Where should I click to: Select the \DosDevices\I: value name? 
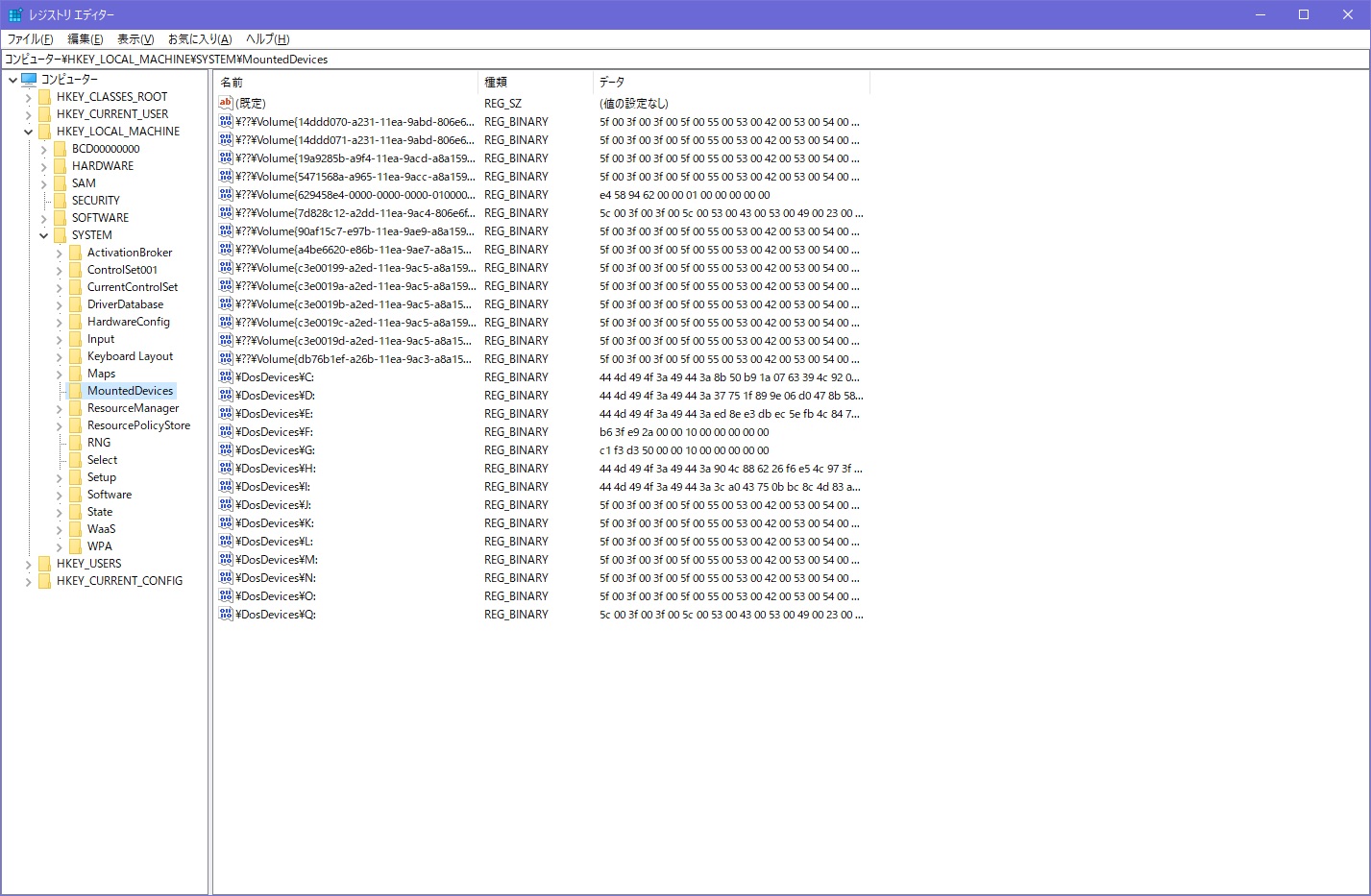[273, 486]
